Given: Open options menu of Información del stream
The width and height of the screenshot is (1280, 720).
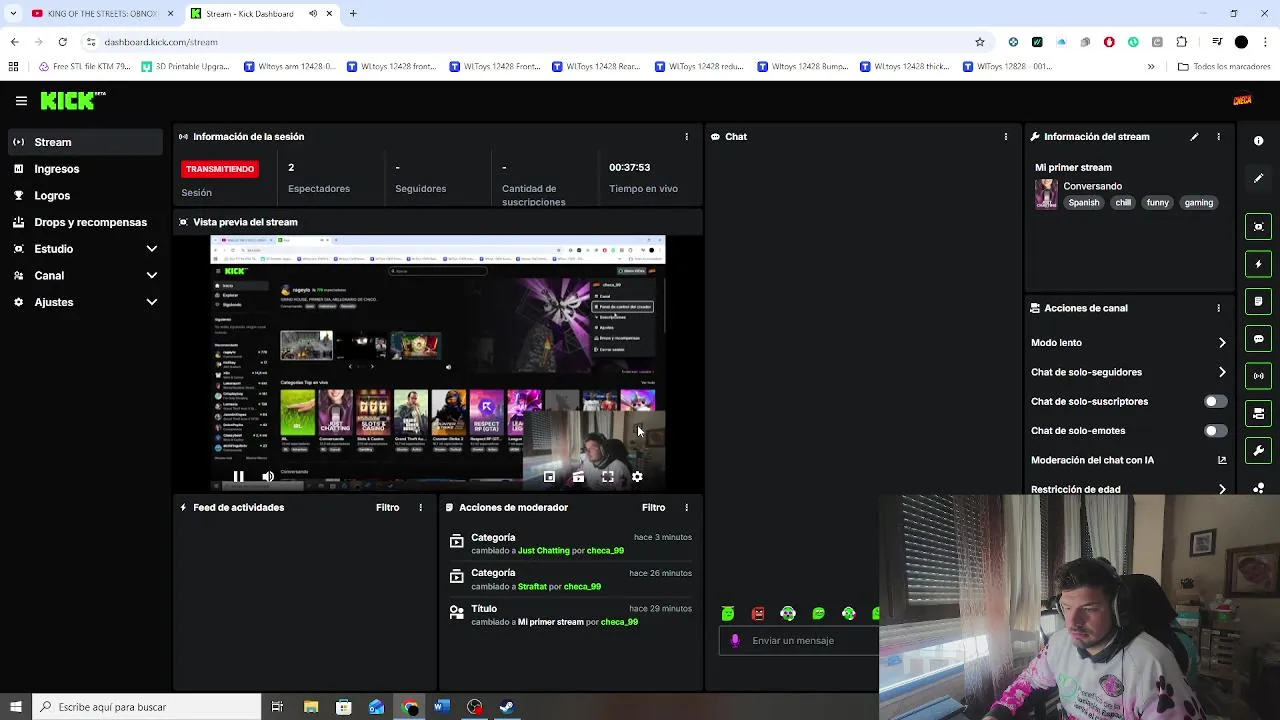Looking at the screenshot, I should pos(1218,137).
